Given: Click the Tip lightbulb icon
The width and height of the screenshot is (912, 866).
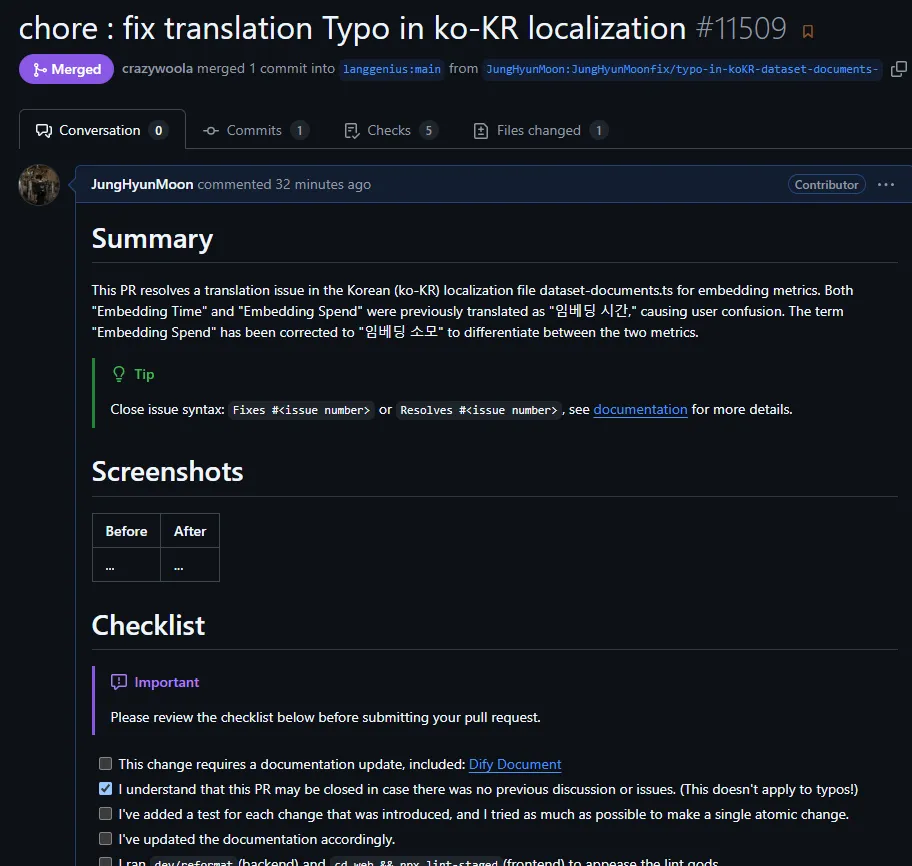Looking at the screenshot, I should coord(119,374).
